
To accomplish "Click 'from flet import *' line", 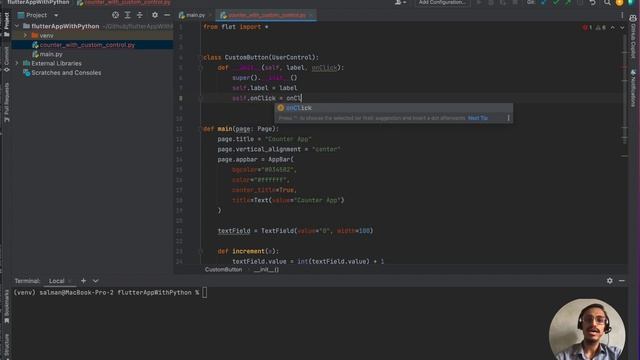I will 236,27.
